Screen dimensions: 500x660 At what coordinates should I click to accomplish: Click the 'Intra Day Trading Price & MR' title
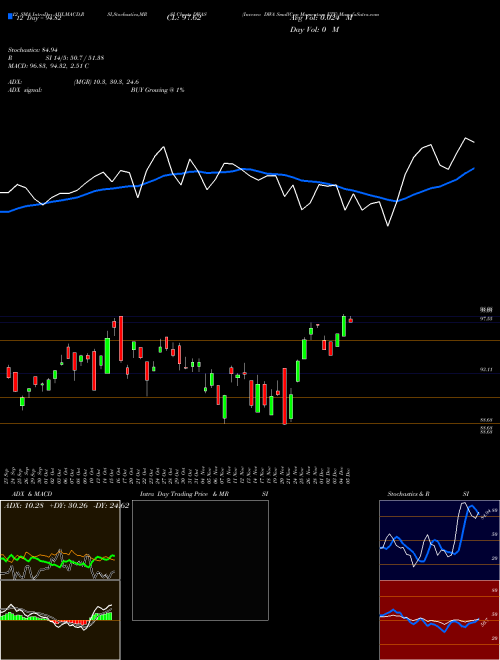pyautogui.click(x=184, y=494)
